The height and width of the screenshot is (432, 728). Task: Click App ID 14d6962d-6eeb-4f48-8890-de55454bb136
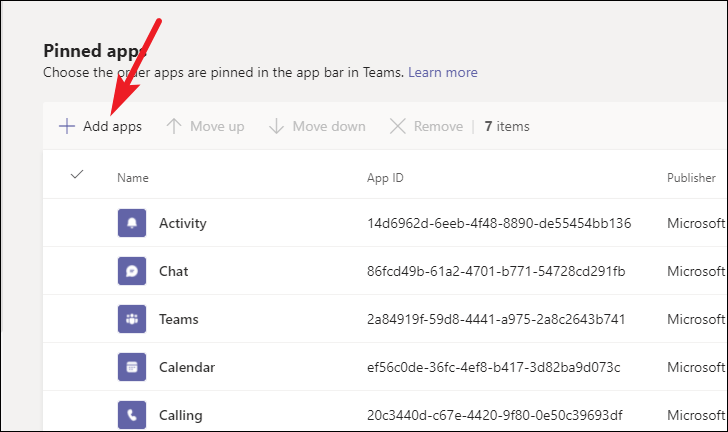(499, 223)
